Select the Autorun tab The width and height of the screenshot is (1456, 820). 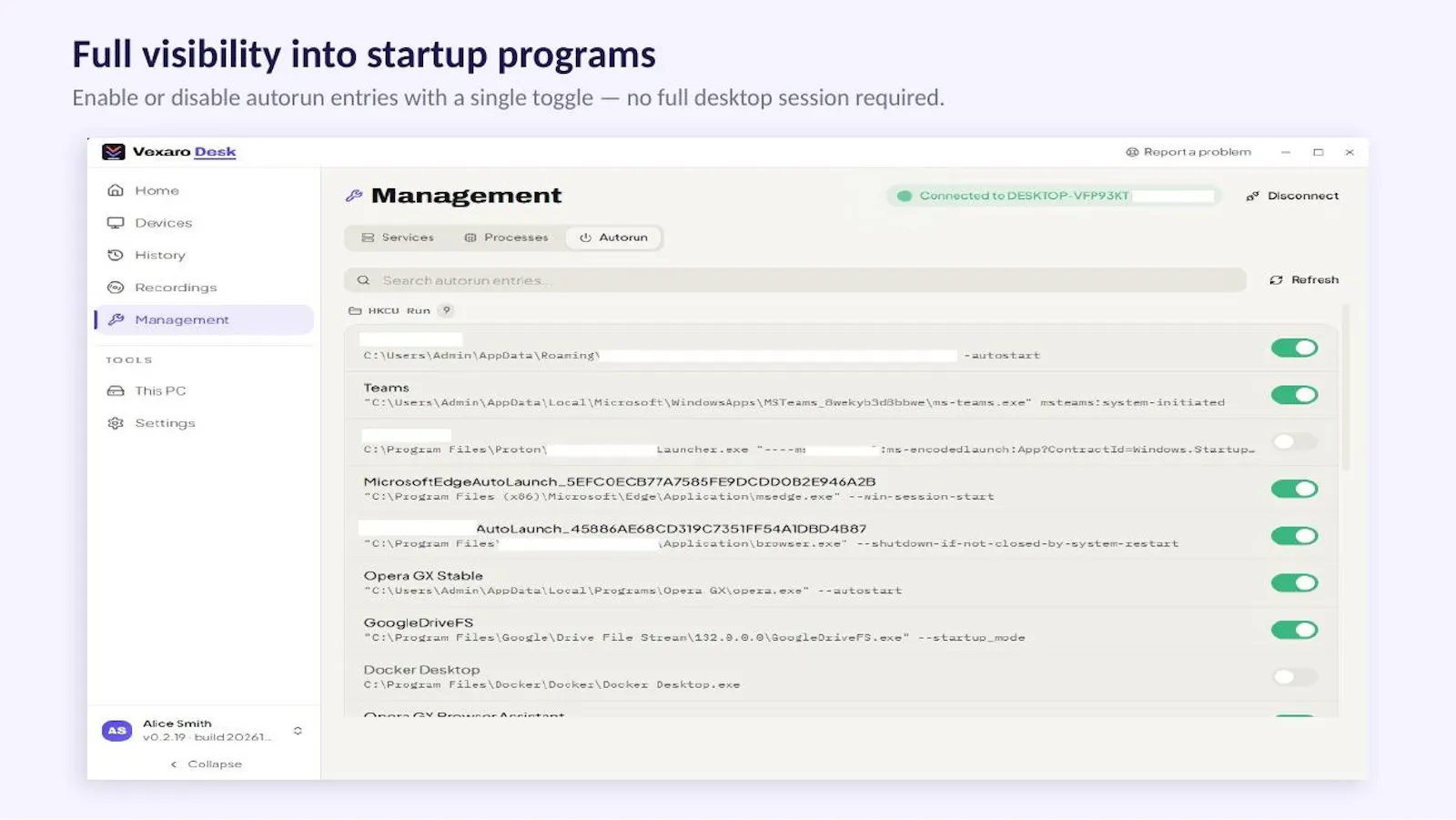click(x=613, y=238)
